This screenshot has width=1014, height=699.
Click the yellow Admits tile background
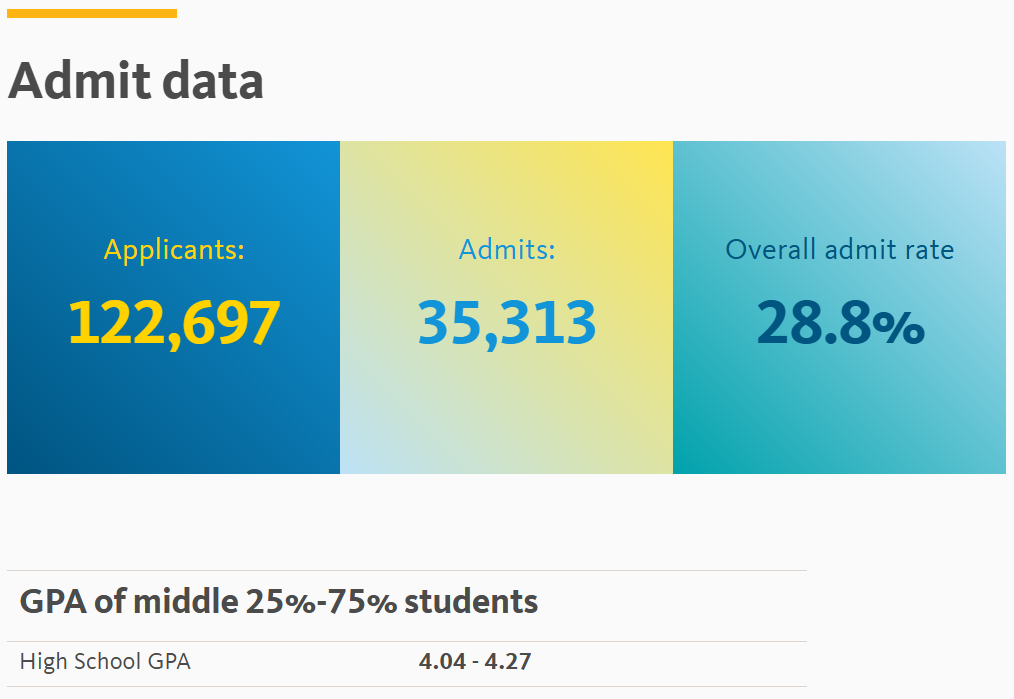[x=506, y=414]
